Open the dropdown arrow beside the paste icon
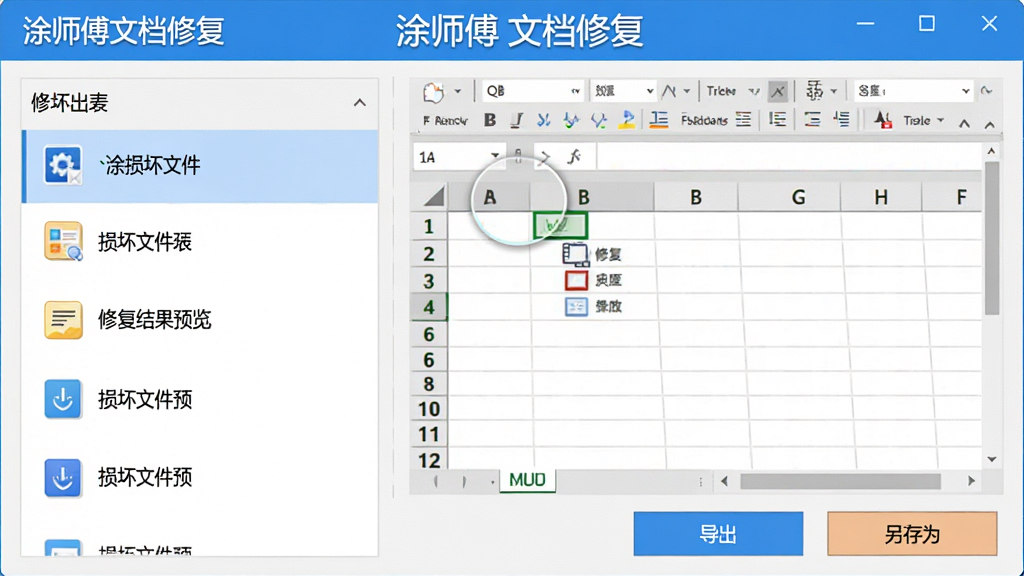Image resolution: width=1024 pixels, height=576 pixels. click(458, 91)
